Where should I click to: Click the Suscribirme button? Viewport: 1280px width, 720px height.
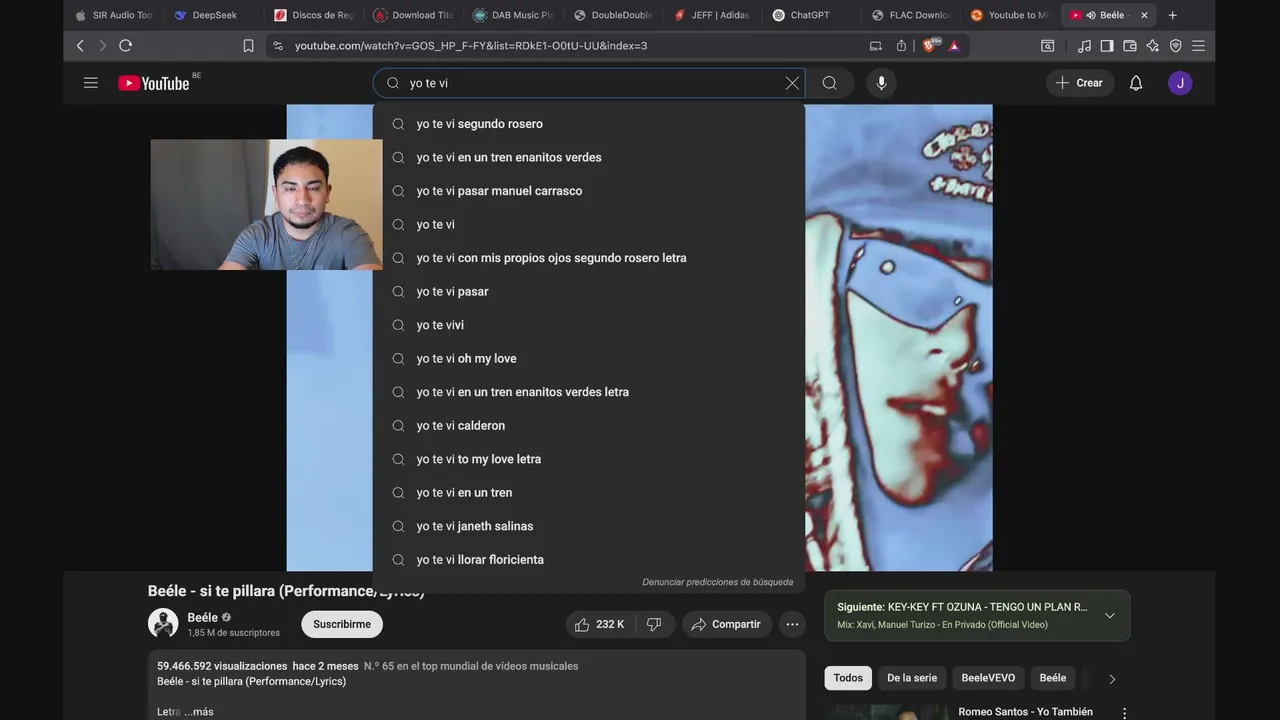pyautogui.click(x=342, y=624)
